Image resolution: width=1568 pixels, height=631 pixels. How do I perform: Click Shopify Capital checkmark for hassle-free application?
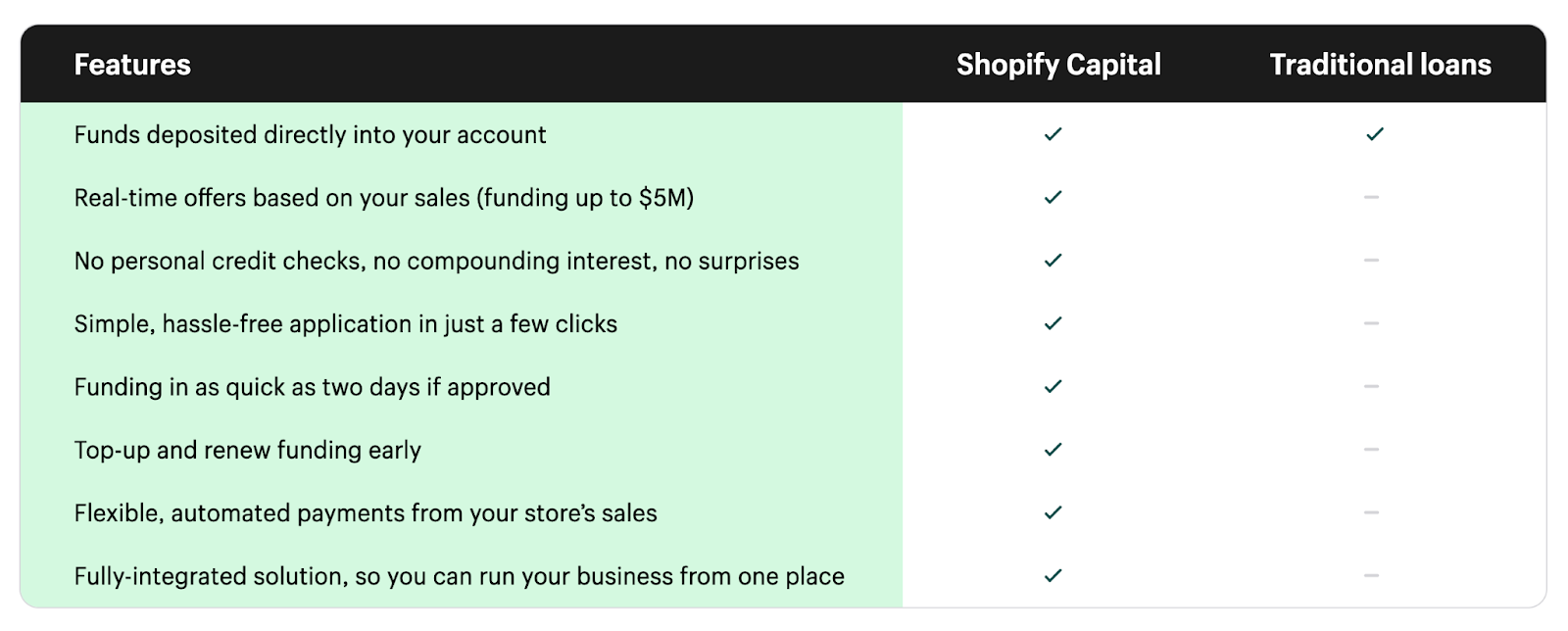click(1053, 323)
